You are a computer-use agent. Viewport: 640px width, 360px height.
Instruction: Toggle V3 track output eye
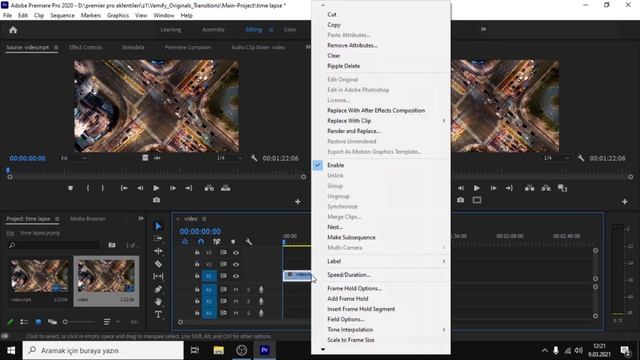tap(236, 253)
